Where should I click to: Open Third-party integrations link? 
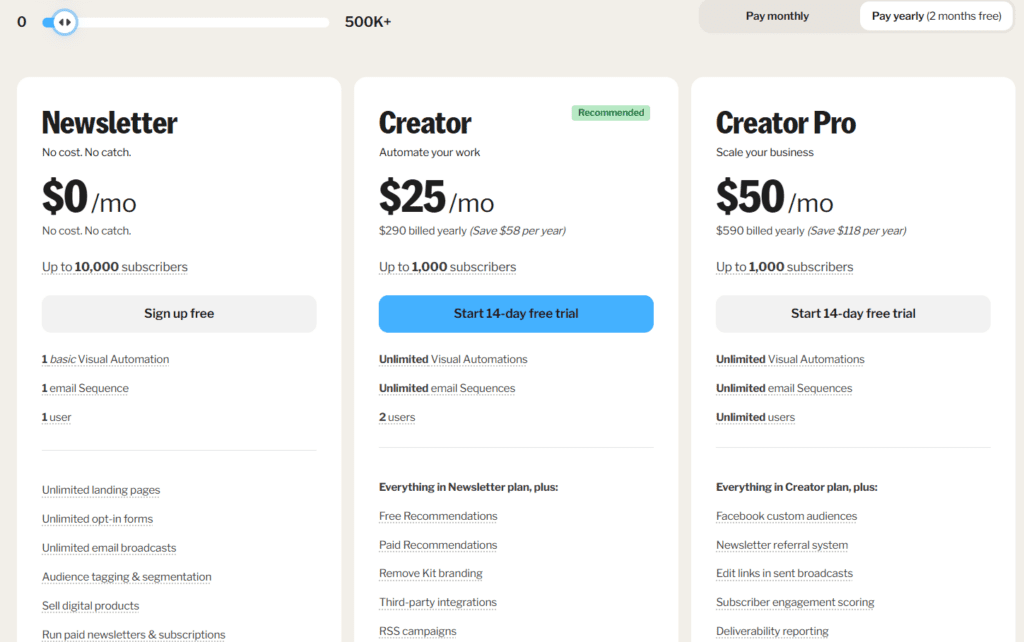[438, 602]
